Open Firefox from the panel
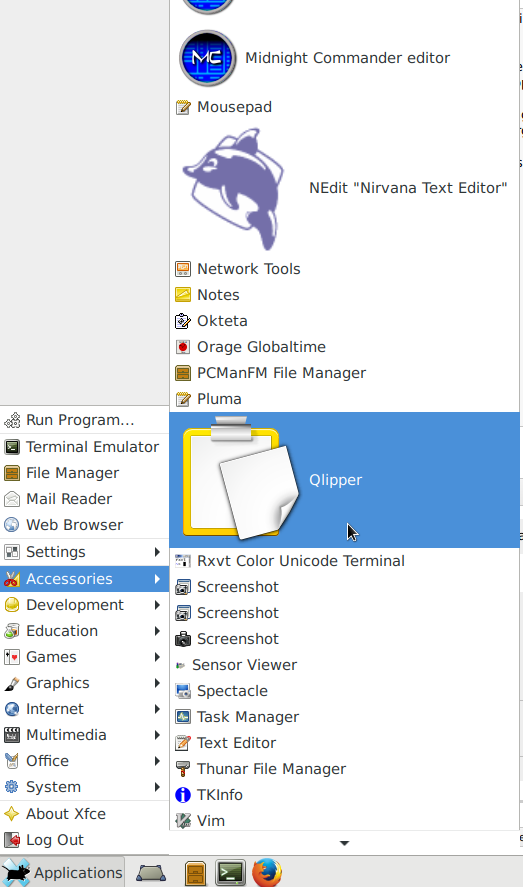 pyautogui.click(x=266, y=872)
